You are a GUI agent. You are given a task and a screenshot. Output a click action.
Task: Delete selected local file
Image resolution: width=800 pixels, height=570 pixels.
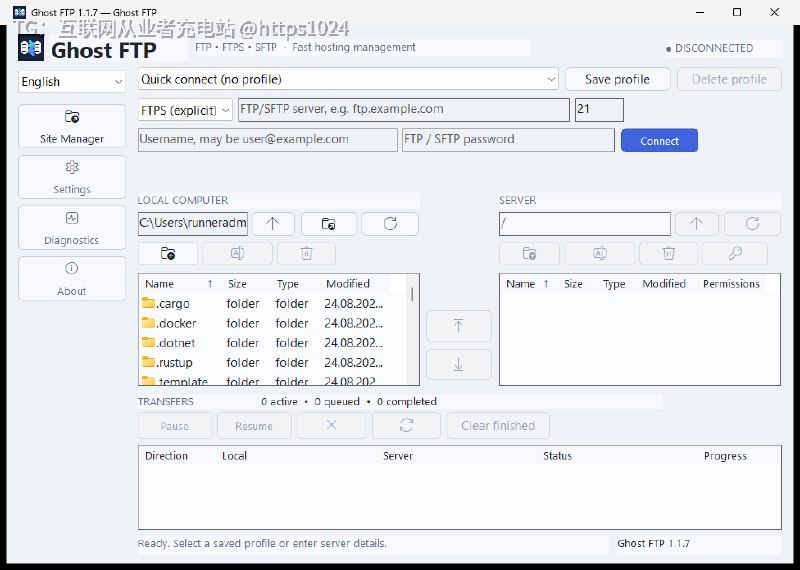click(307, 254)
